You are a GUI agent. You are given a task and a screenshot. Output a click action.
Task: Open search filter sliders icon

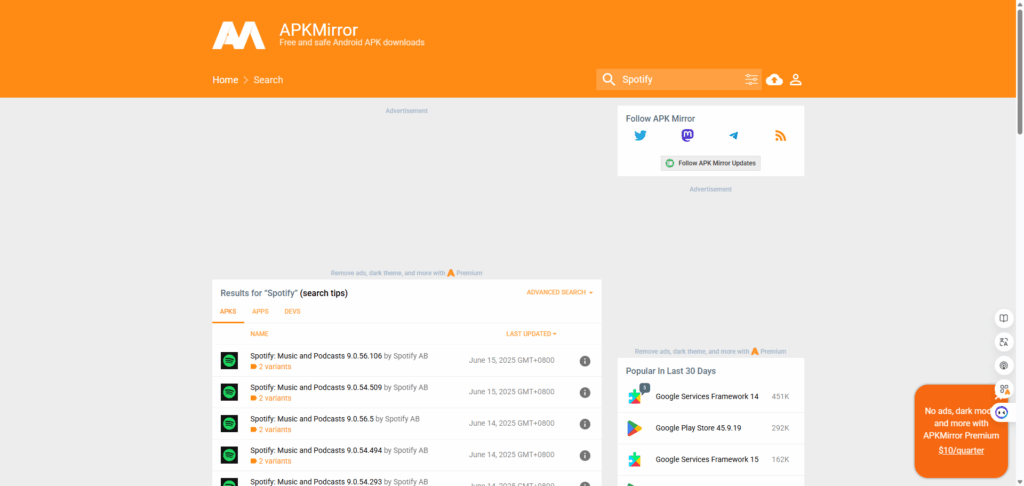[x=752, y=80]
